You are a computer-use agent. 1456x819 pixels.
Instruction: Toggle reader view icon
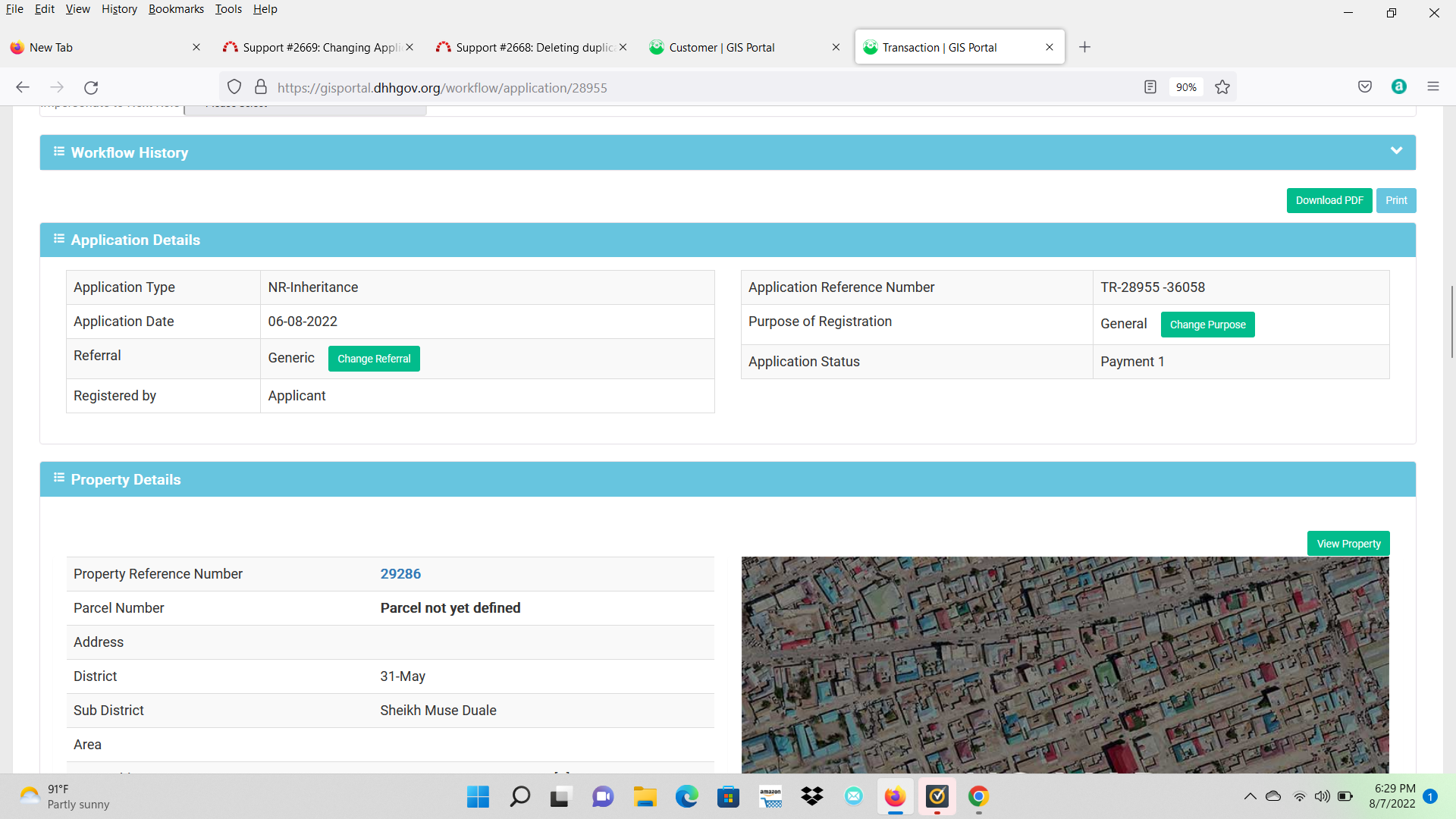click(x=1150, y=87)
